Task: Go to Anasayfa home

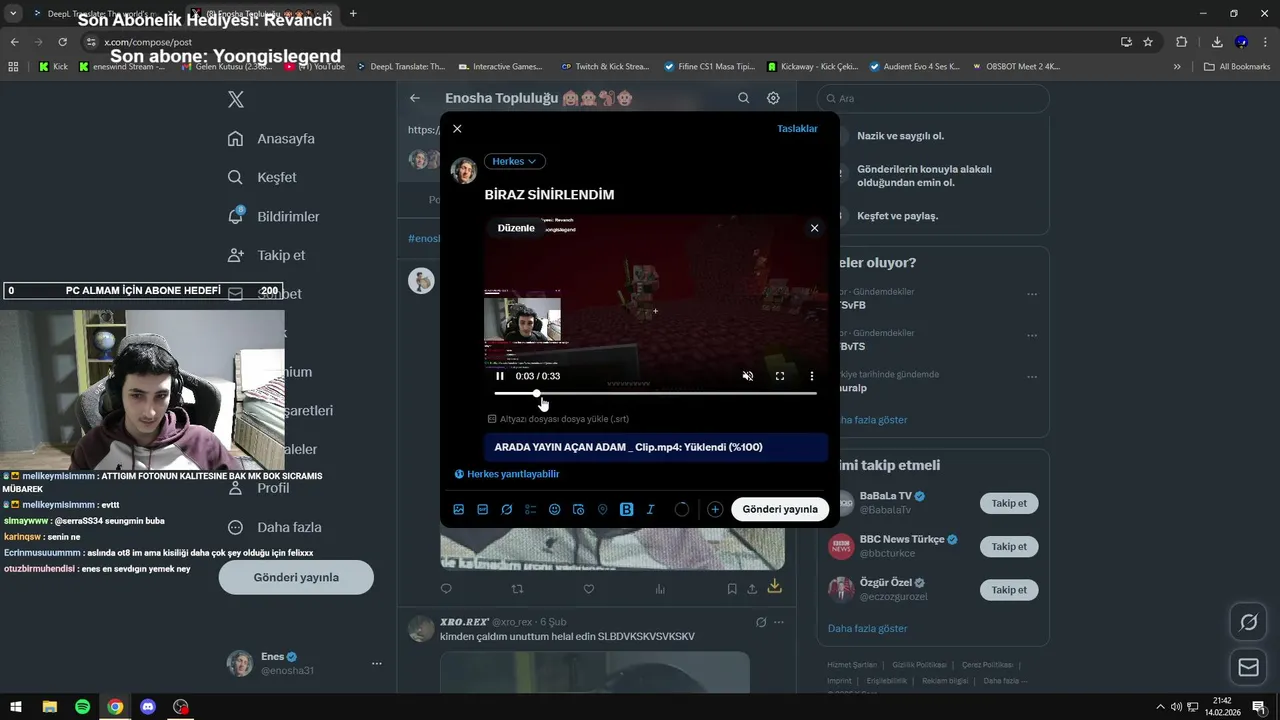Action: point(271,139)
